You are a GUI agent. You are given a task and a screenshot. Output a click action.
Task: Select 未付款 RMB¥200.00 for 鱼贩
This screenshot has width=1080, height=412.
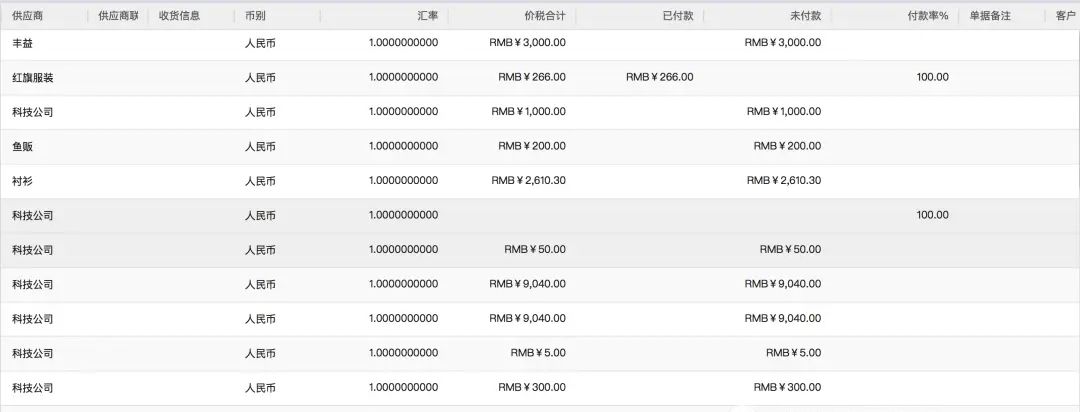coord(787,146)
